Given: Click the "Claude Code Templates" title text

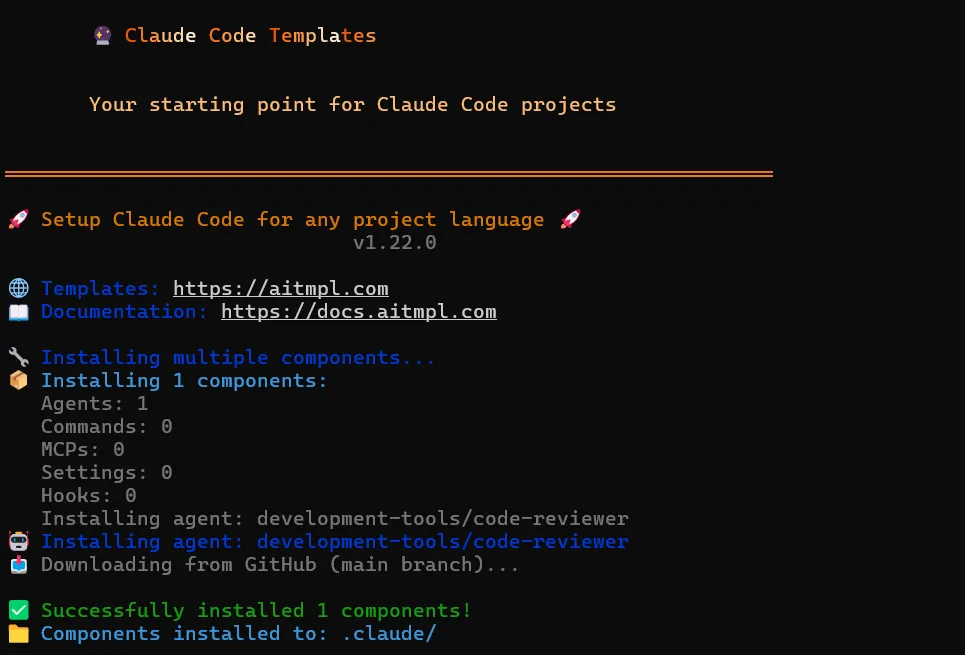Looking at the screenshot, I should click(x=250, y=36).
